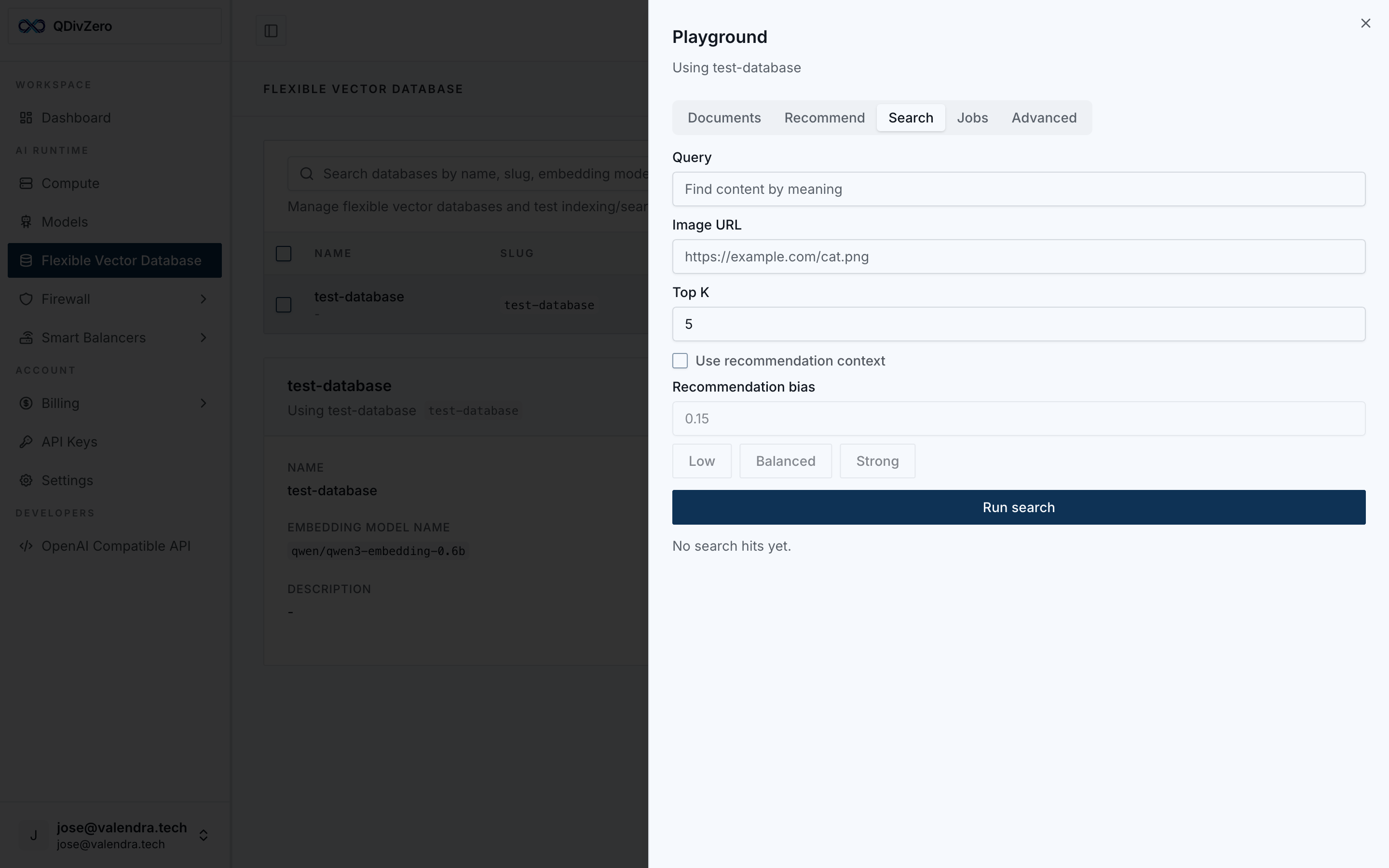Click the API Keys key icon
This screenshot has height=868, width=1389.
point(26,441)
